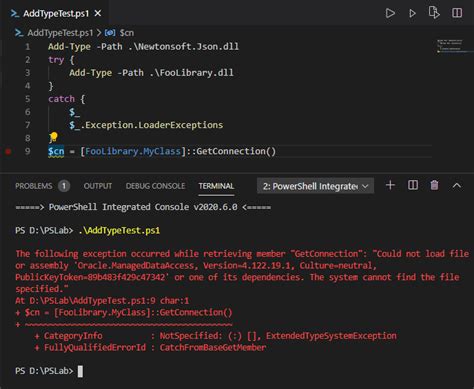Close the AddTypeTest.ps1 tab
This screenshot has height=389, width=474.
[98, 13]
